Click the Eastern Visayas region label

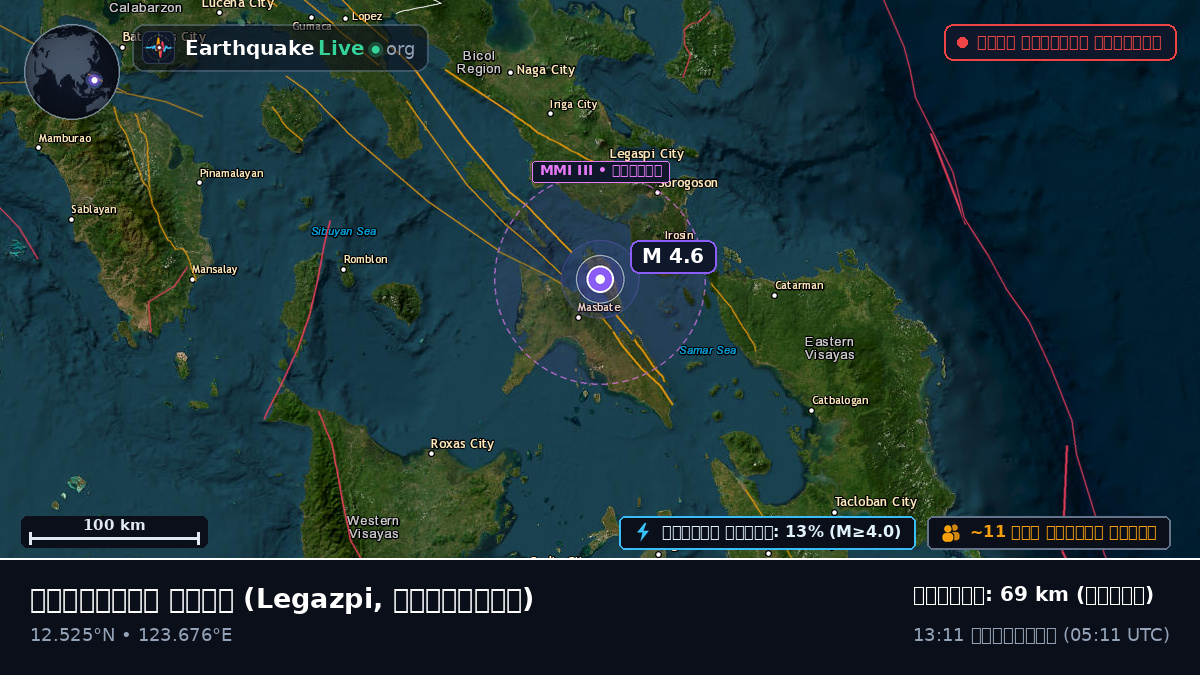pos(830,348)
